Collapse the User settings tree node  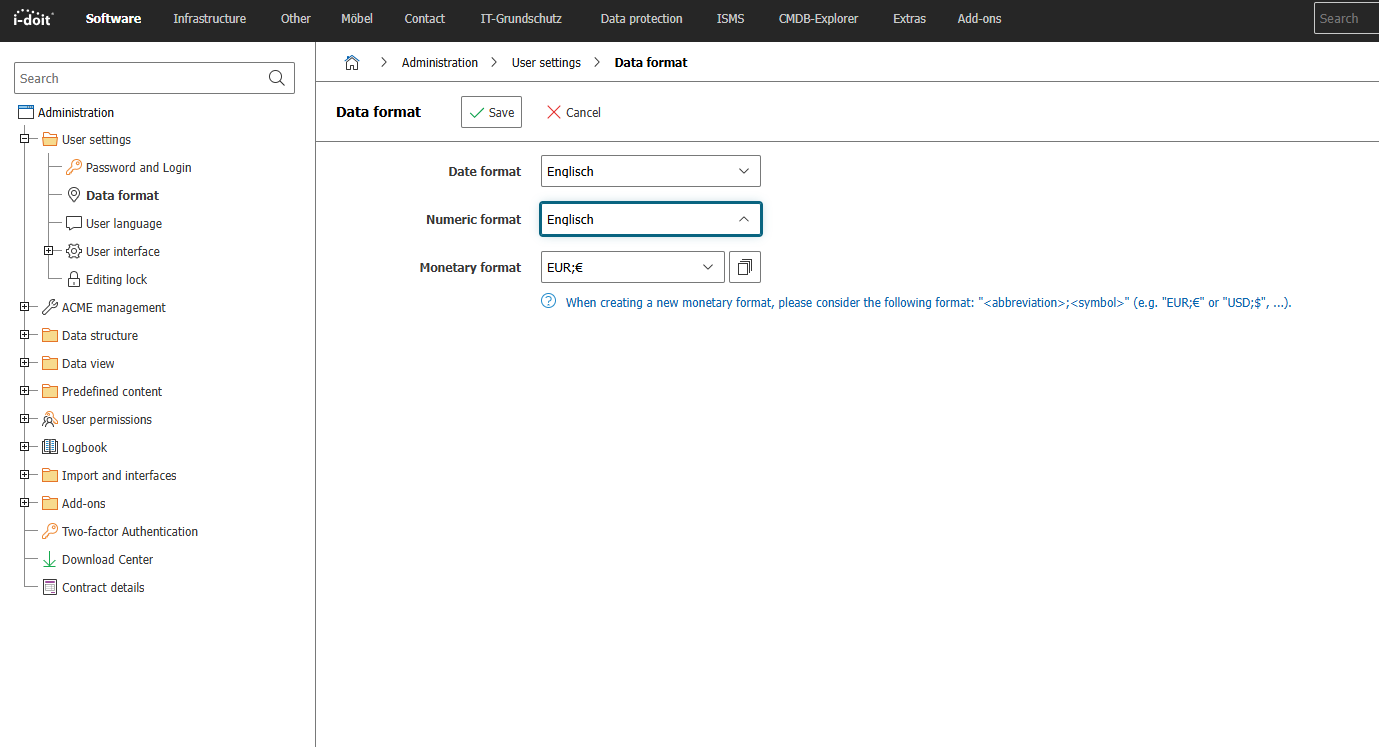pyautogui.click(x=24, y=139)
